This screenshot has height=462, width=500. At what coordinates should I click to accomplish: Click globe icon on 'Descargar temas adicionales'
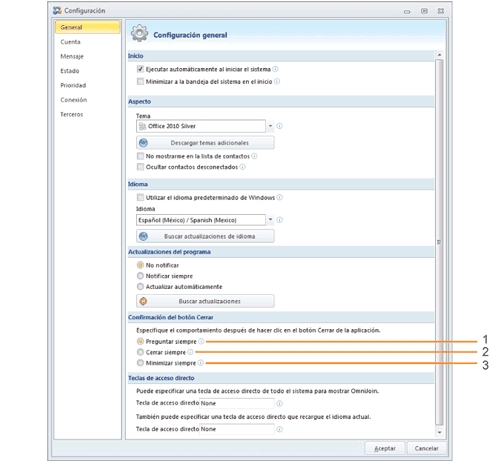[143, 143]
